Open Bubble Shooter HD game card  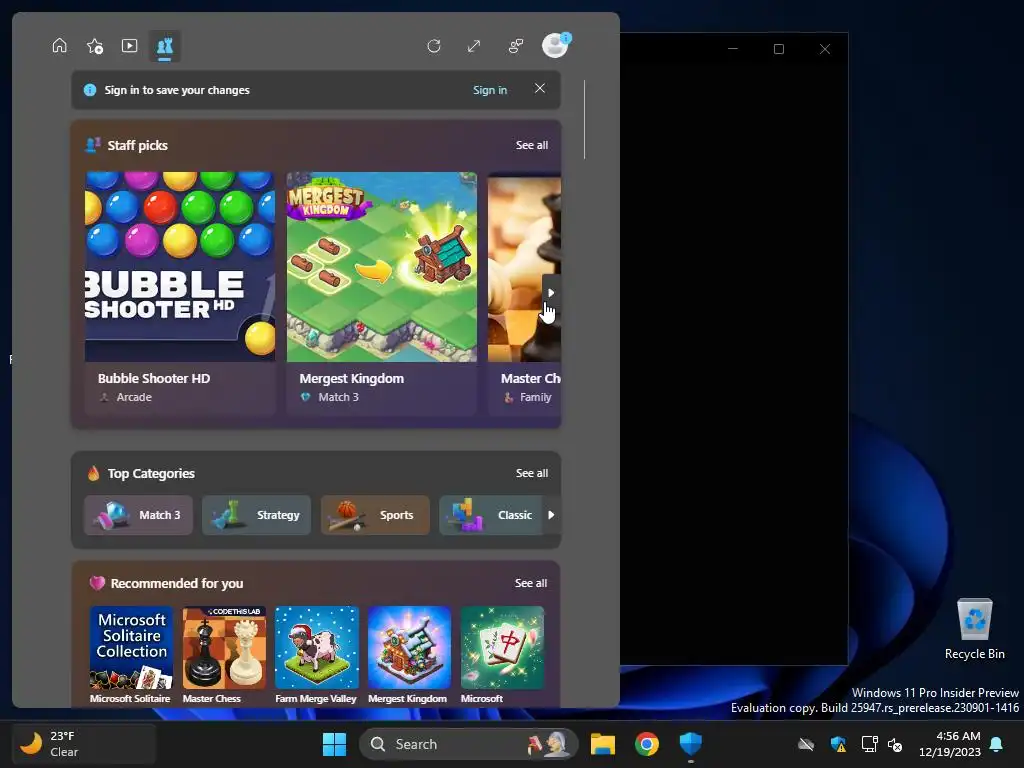180,293
